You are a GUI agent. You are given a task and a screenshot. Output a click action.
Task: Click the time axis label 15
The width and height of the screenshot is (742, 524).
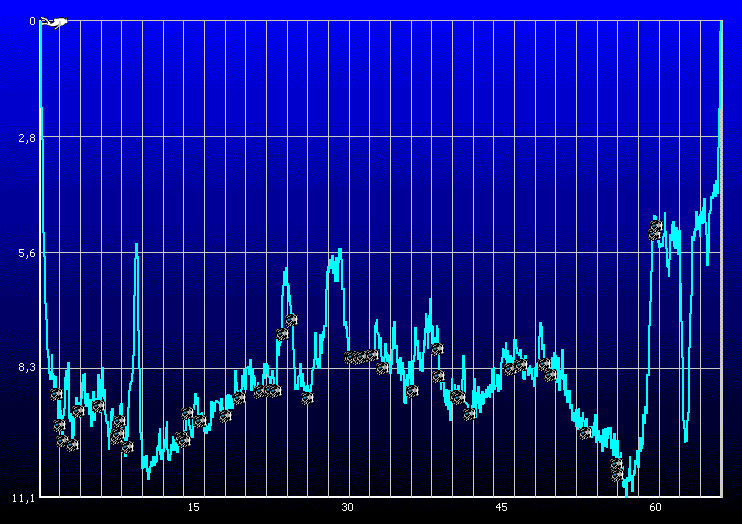[x=194, y=507]
